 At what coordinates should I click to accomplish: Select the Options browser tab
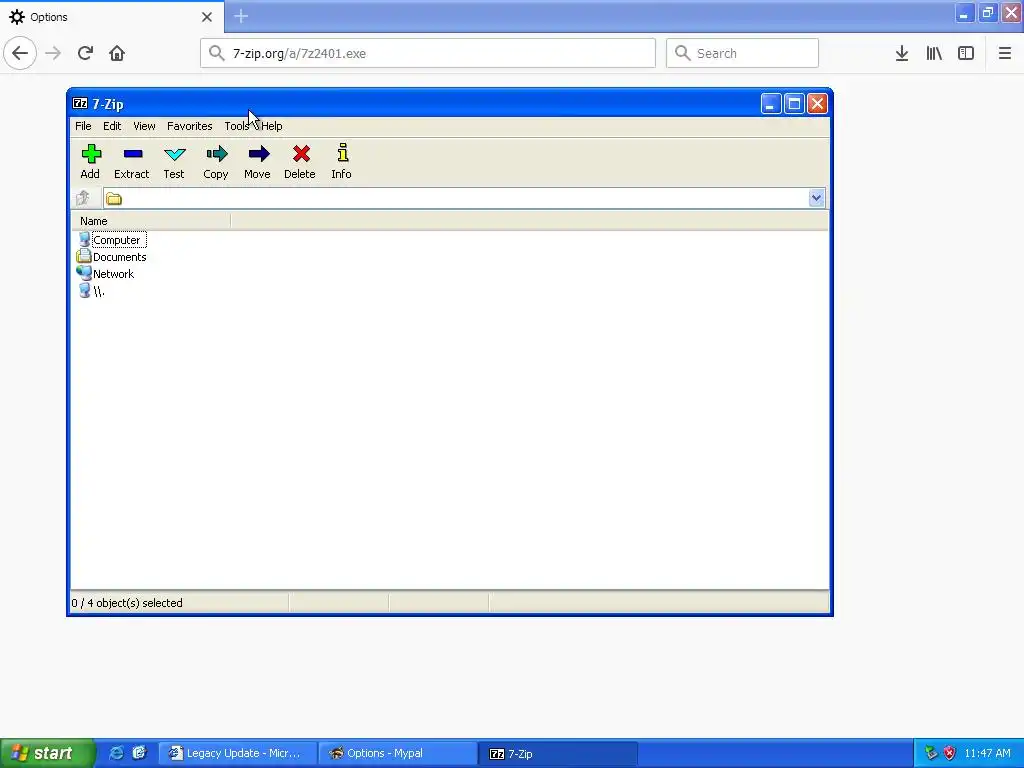click(112, 17)
